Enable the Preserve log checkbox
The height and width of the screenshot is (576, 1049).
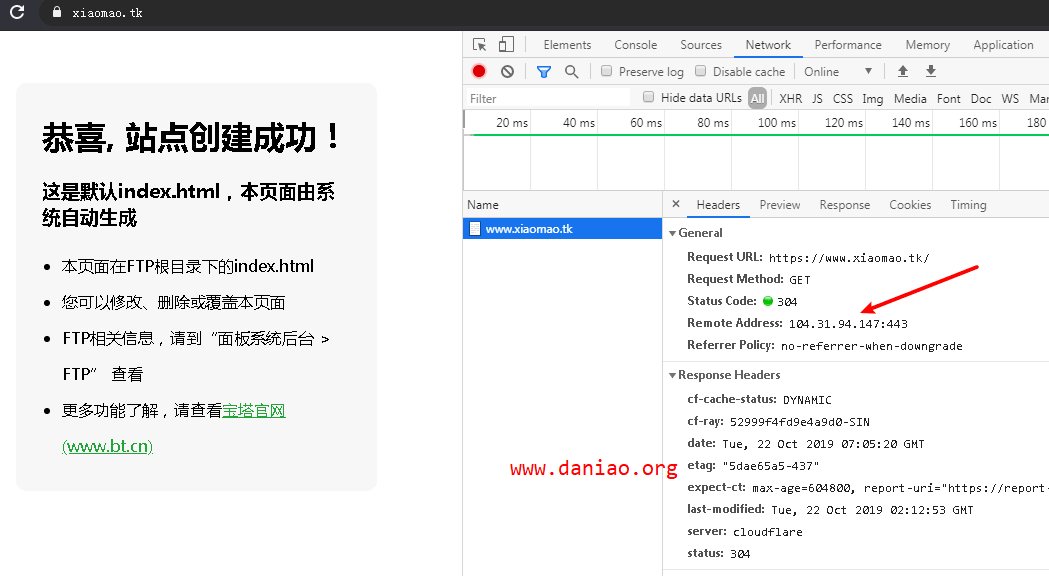[x=606, y=71]
